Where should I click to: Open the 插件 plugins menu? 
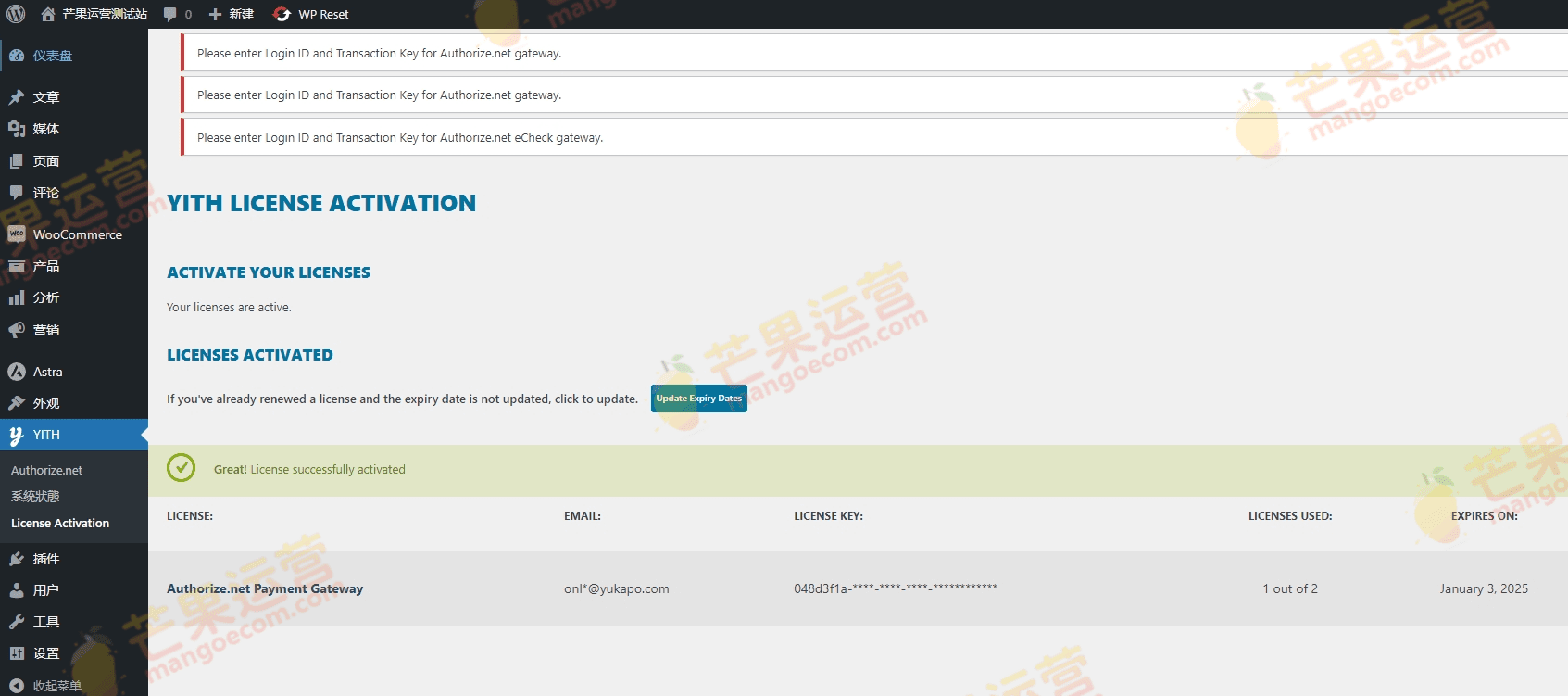74,559
